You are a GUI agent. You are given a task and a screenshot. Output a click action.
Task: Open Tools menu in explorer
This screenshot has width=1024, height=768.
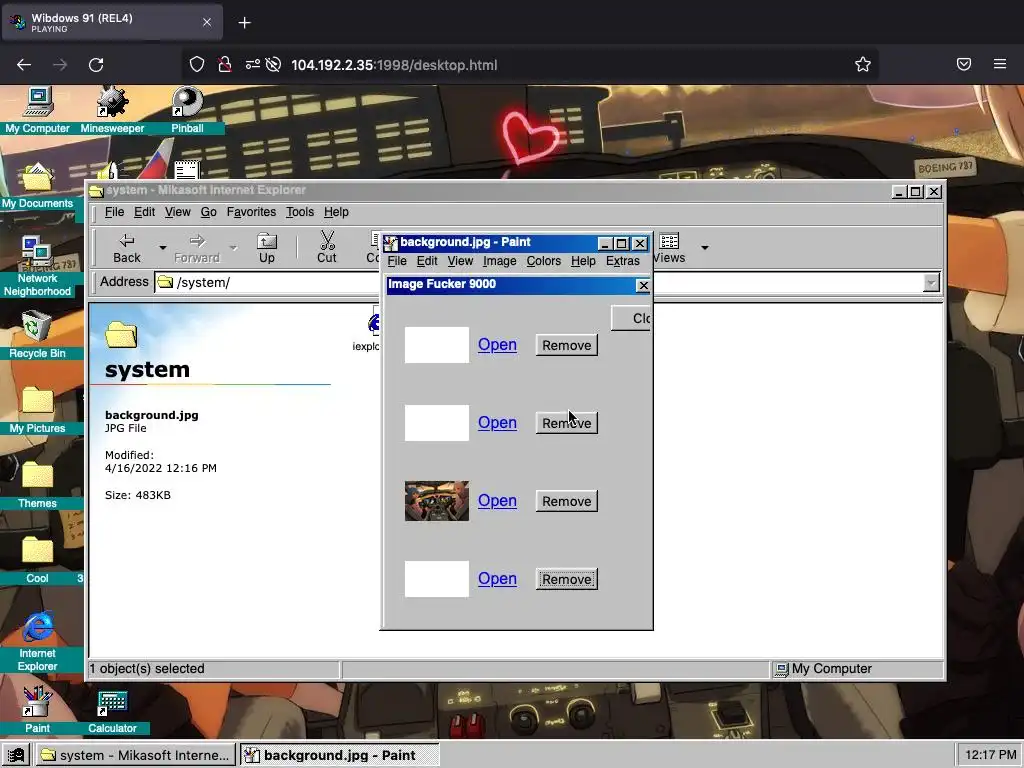coord(300,212)
